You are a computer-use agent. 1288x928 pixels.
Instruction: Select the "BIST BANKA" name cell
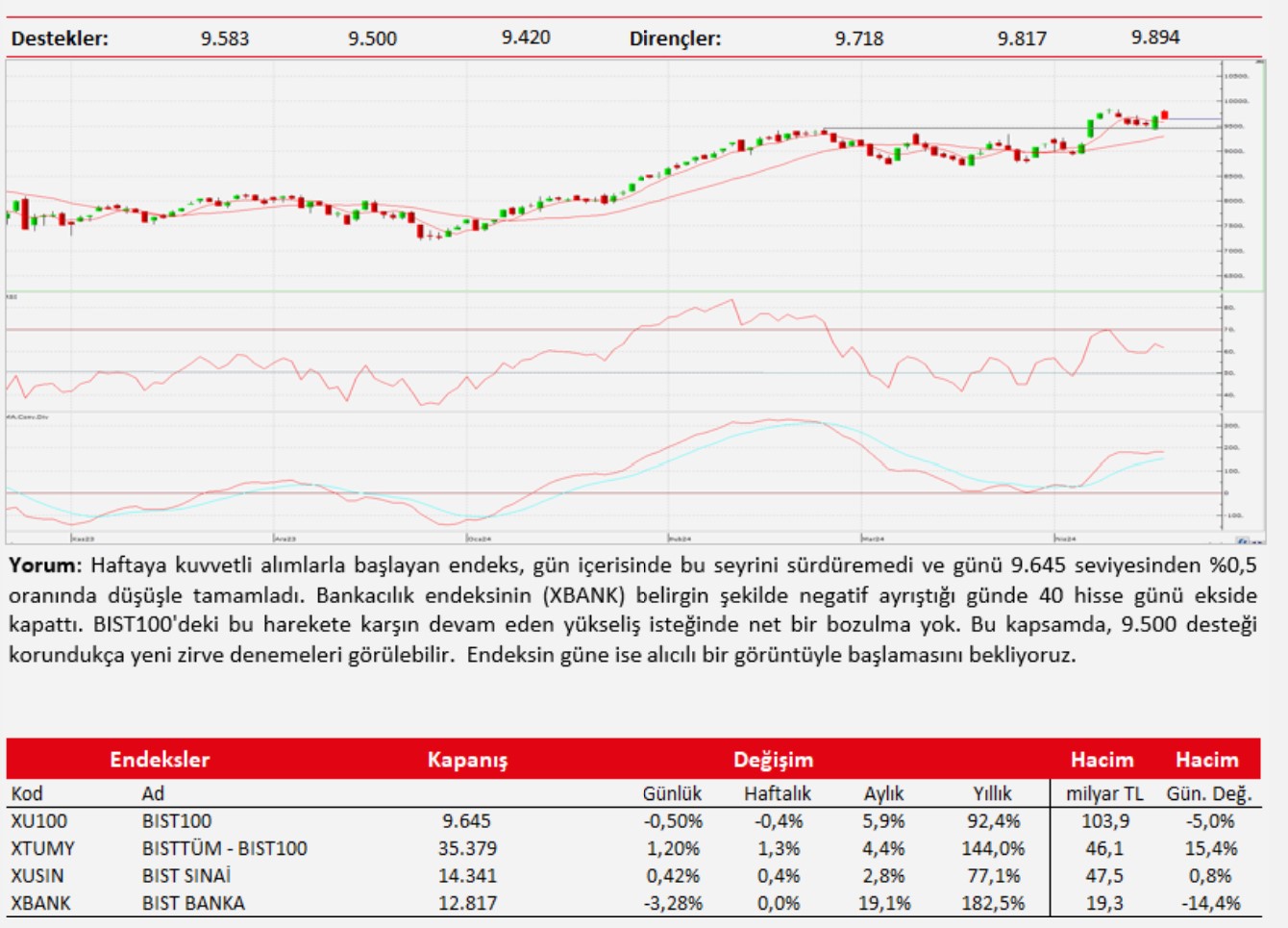click(193, 903)
